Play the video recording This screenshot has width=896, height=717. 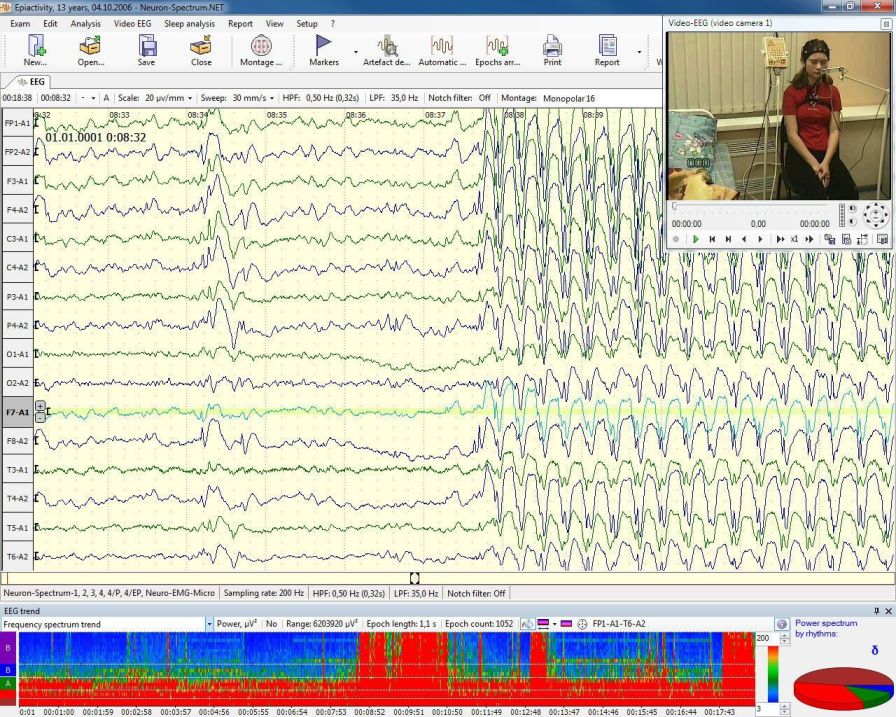(x=694, y=239)
